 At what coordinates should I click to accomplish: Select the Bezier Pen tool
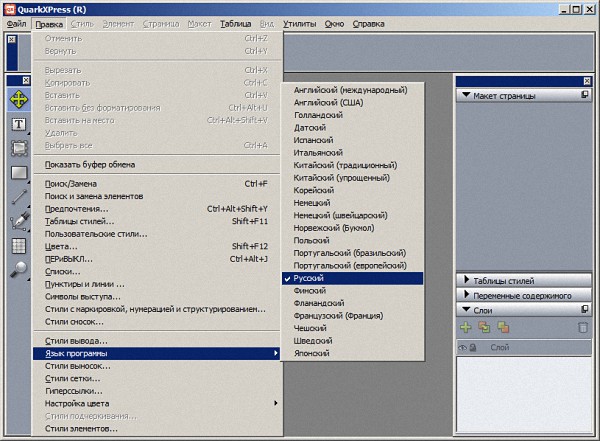[x=18, y=220]
